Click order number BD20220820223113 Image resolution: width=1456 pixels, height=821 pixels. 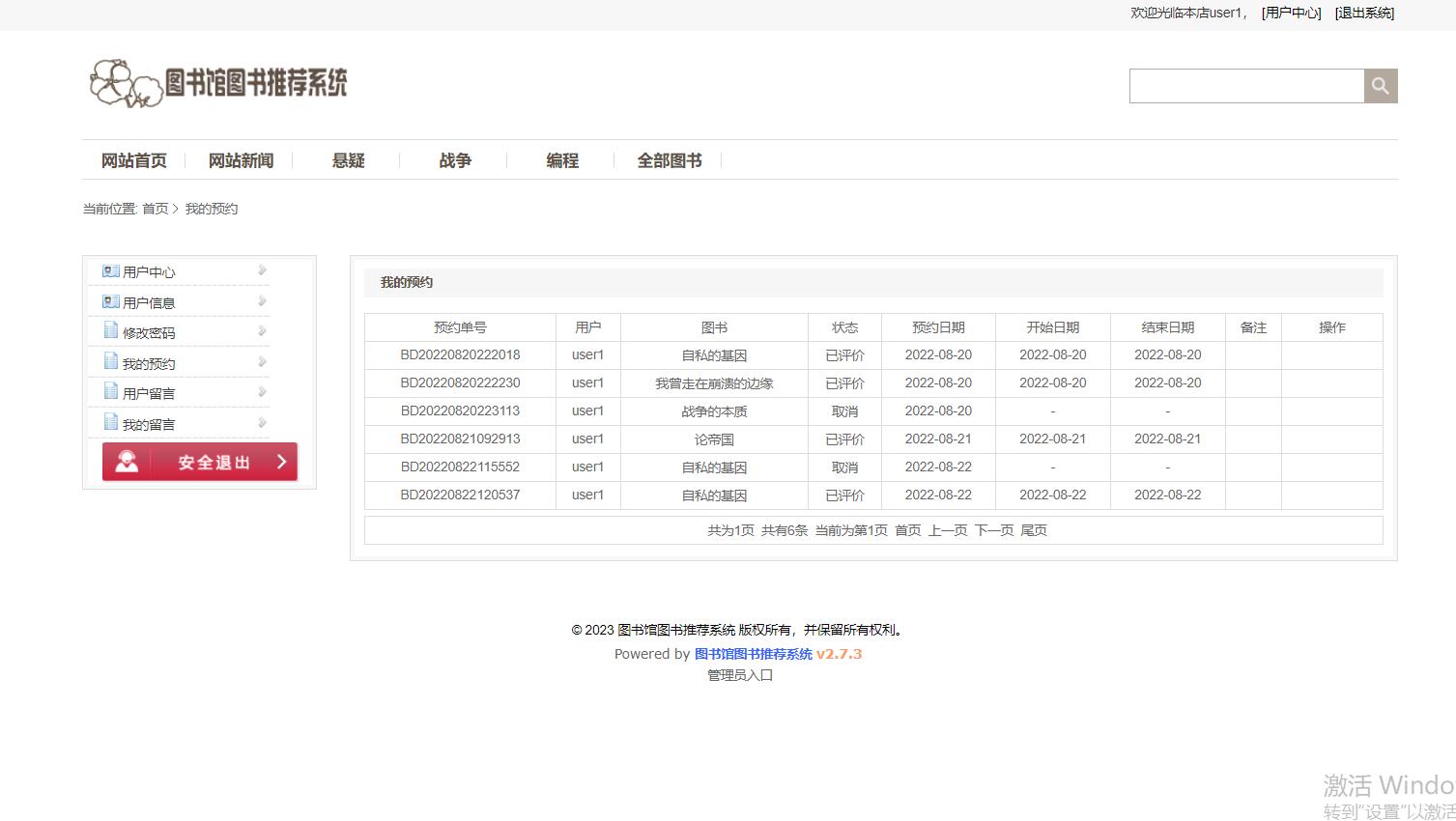460,411
